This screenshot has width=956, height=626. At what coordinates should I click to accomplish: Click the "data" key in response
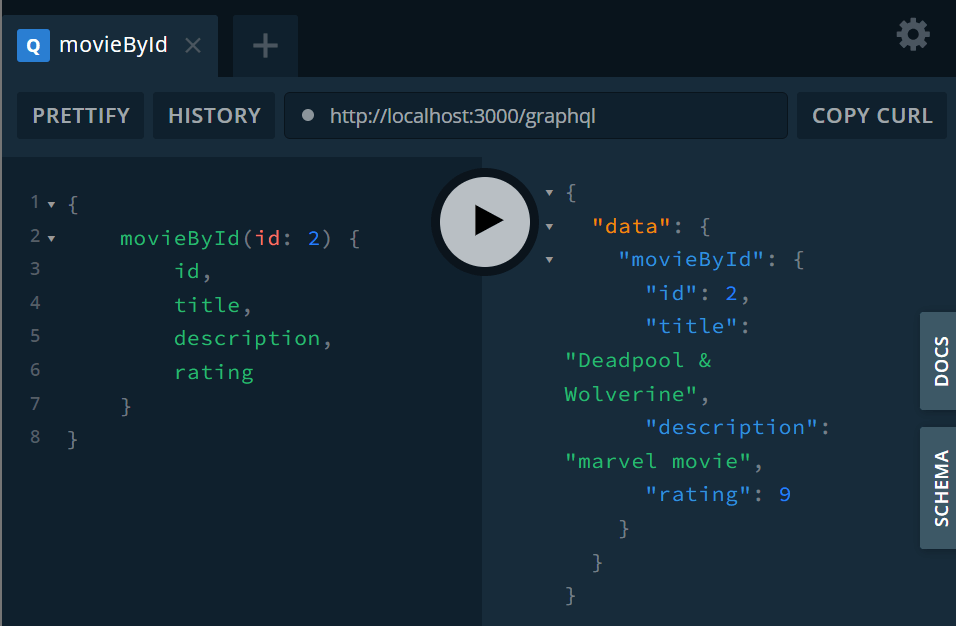point(631,227)
